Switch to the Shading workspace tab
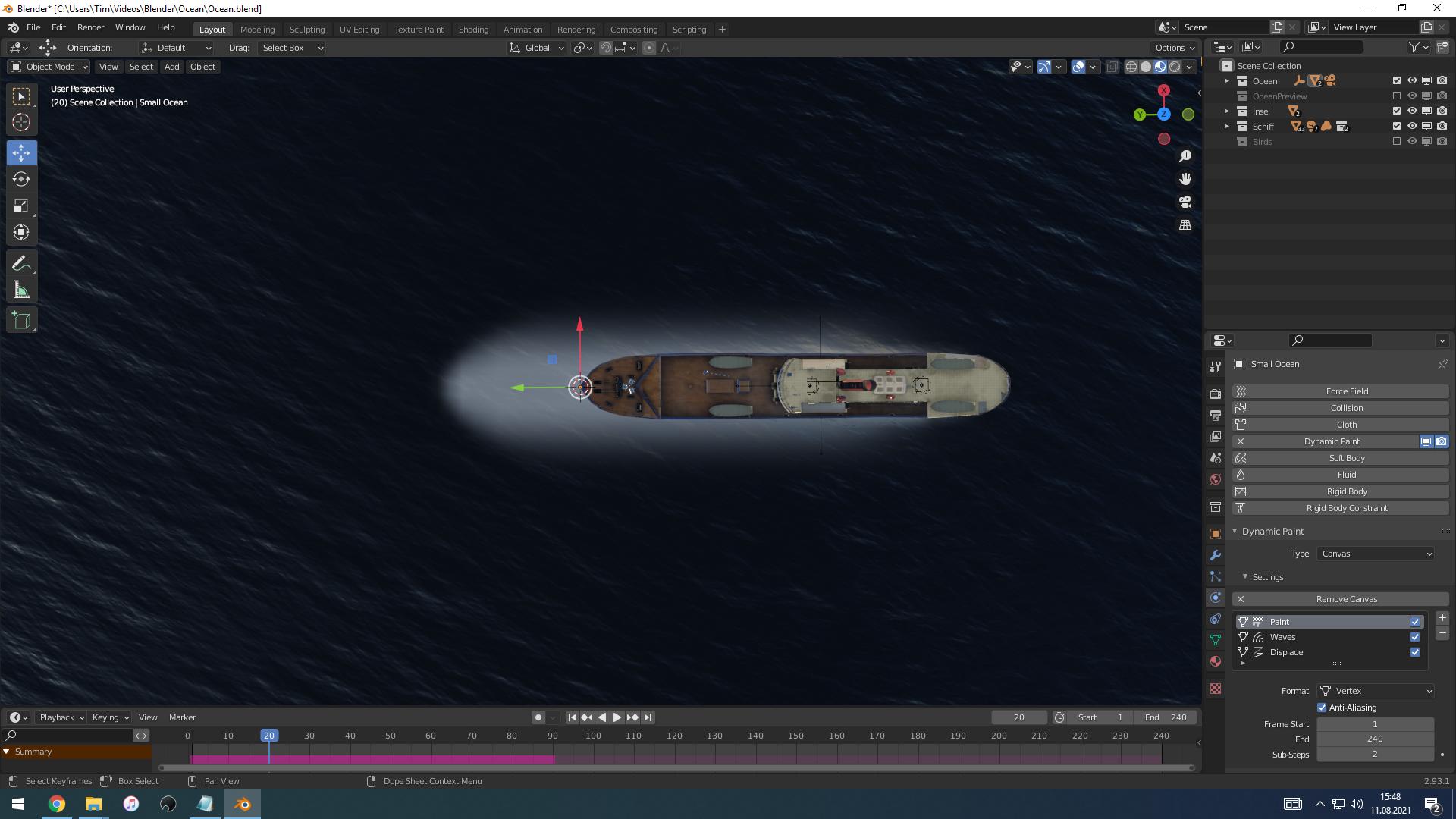Screen dimensions: 1456x819 tap(473, 29)
